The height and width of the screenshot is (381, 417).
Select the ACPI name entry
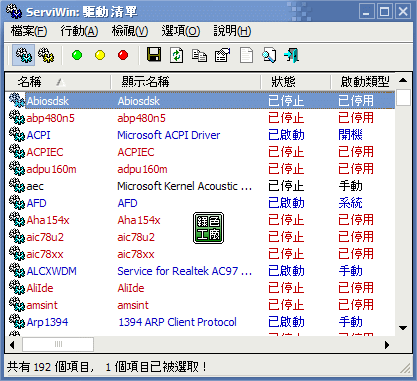(x=38, y=135)
